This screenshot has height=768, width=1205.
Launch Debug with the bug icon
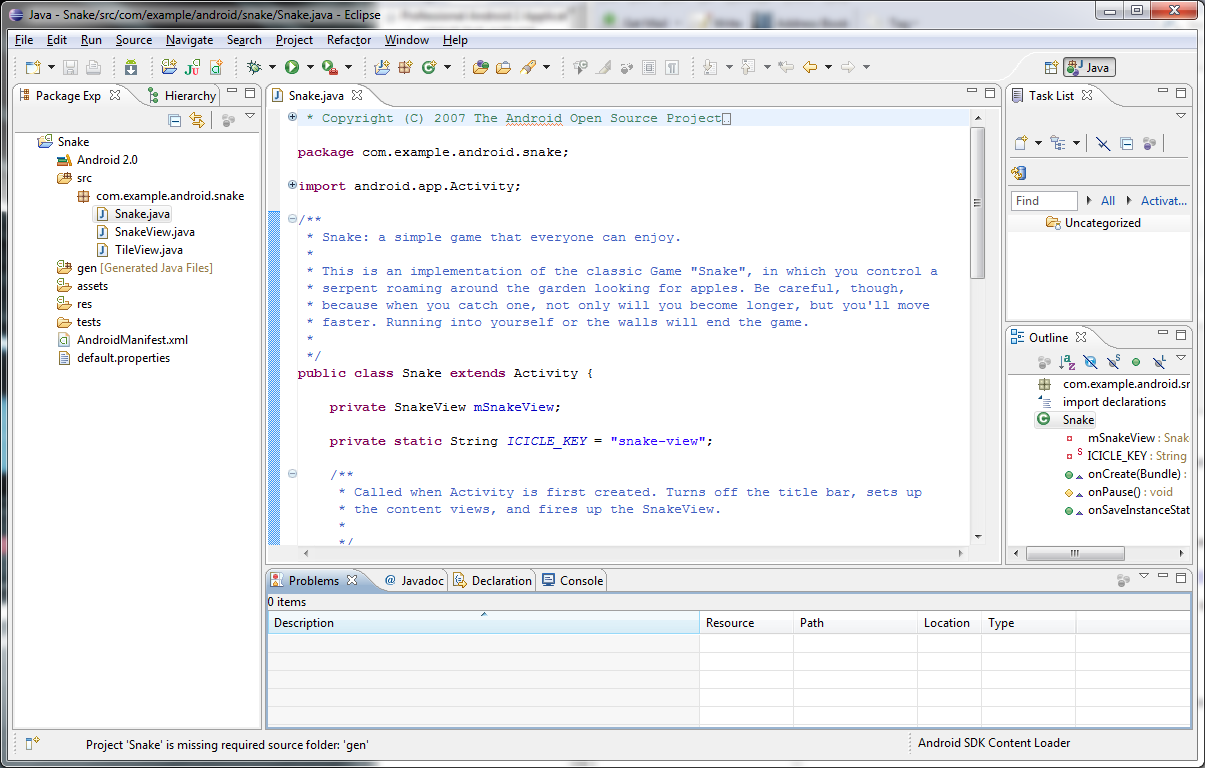click(x=254, y=67)
